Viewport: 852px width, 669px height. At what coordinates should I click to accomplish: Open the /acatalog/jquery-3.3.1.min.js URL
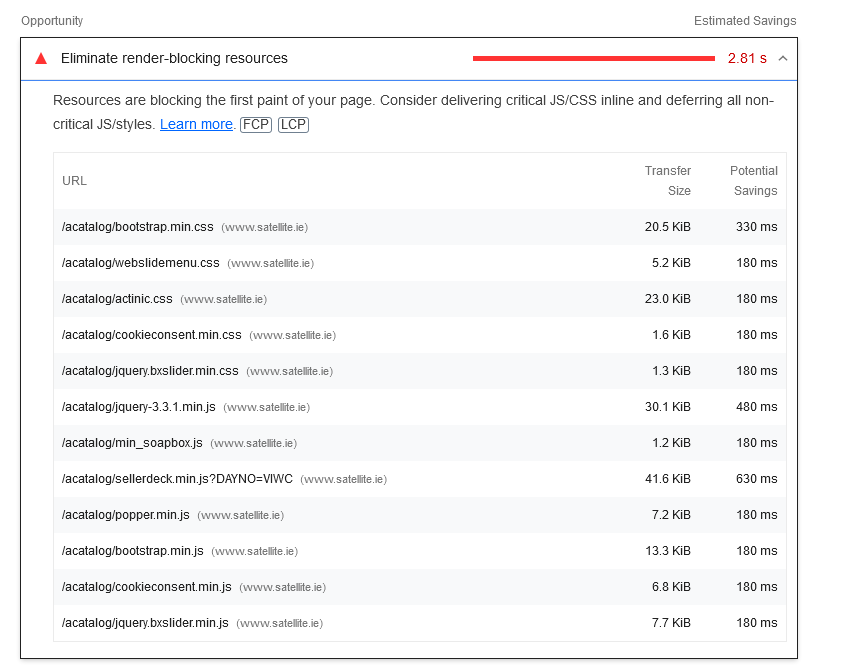139,407
